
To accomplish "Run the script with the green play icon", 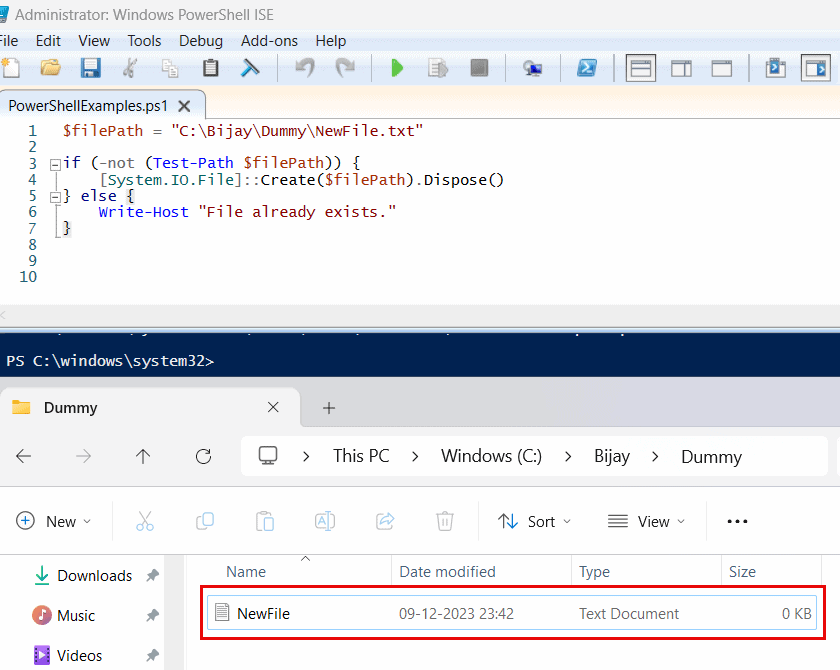I will 397,69.
